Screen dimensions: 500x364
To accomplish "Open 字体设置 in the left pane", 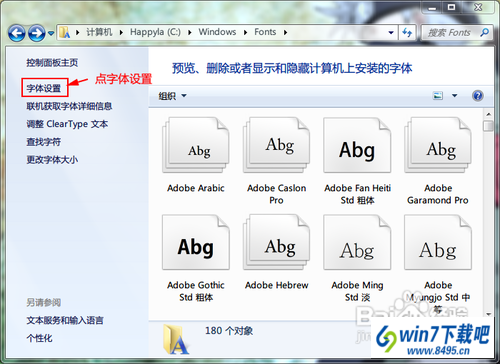I will (44, 88).
